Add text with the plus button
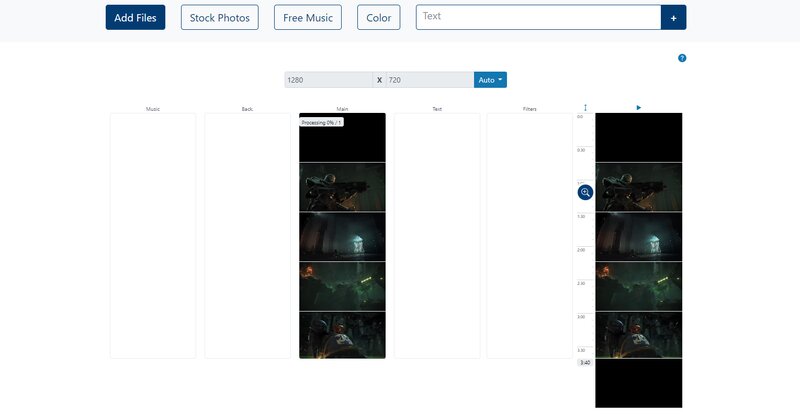The width and height of the screenshot is (800, 414). pos(673,17)
